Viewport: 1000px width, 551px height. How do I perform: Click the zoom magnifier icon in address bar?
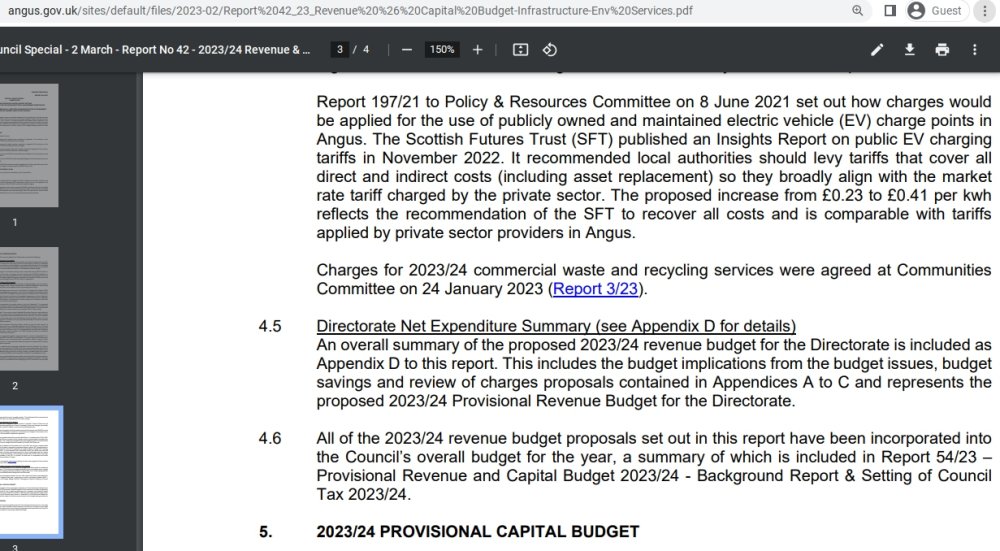tap(857, 11)
